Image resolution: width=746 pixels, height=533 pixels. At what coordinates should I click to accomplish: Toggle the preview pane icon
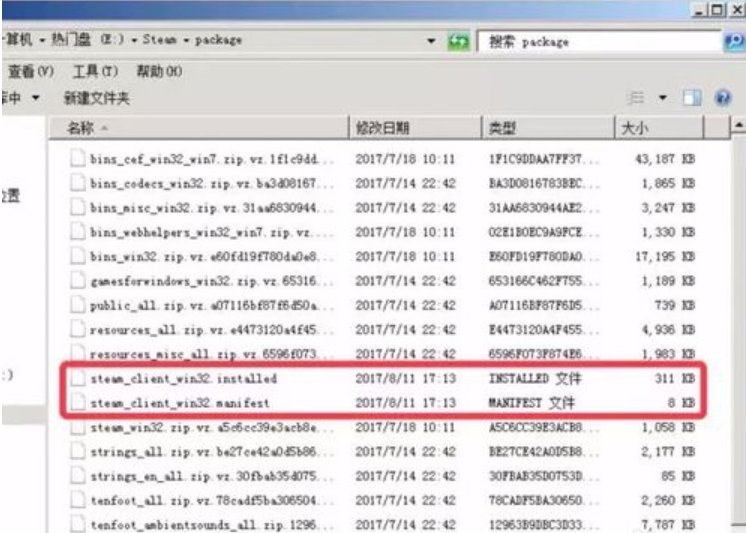pyautogui.click(x=692, y=98)
